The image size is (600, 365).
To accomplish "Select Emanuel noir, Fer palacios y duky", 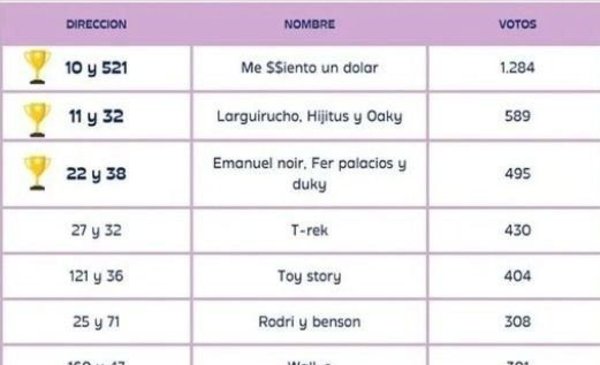I will point(310,174).
